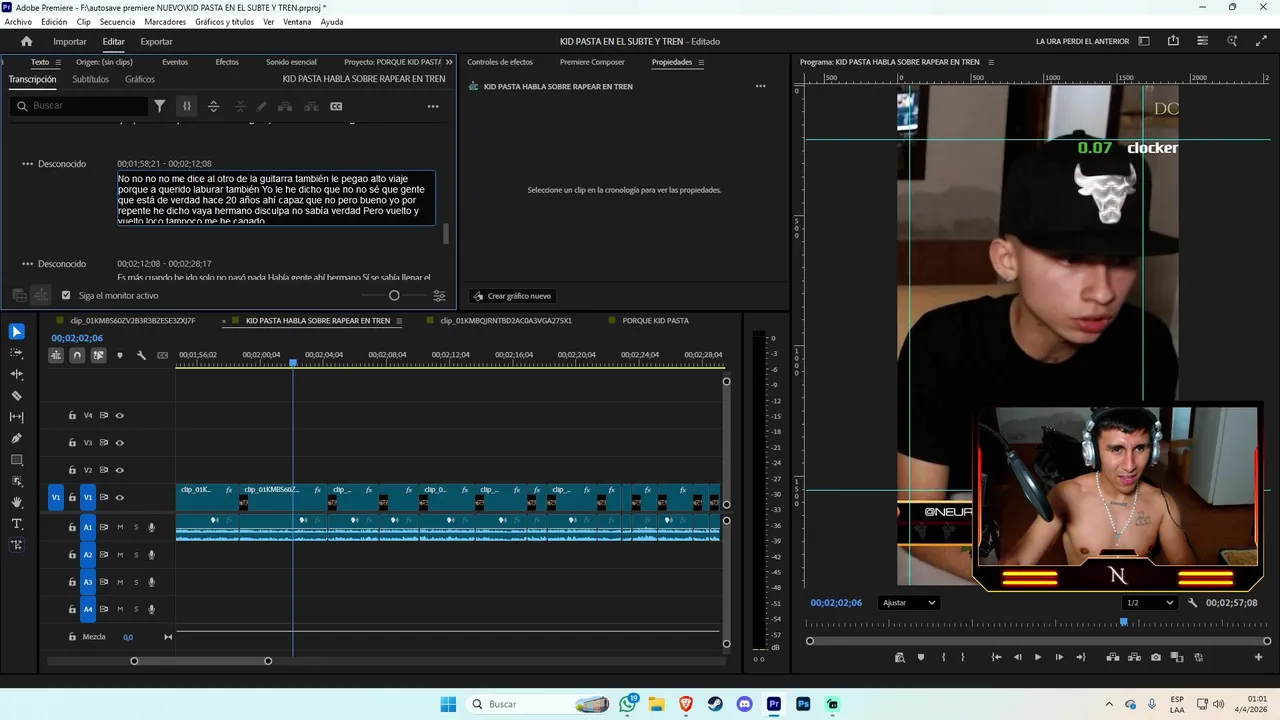Hide track V2 with eye icon
1280x720 pixels.
(x=120, y=470)
